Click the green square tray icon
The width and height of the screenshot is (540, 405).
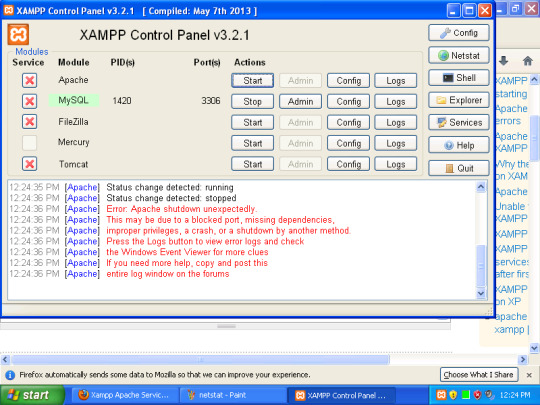(x=466, y=395)
